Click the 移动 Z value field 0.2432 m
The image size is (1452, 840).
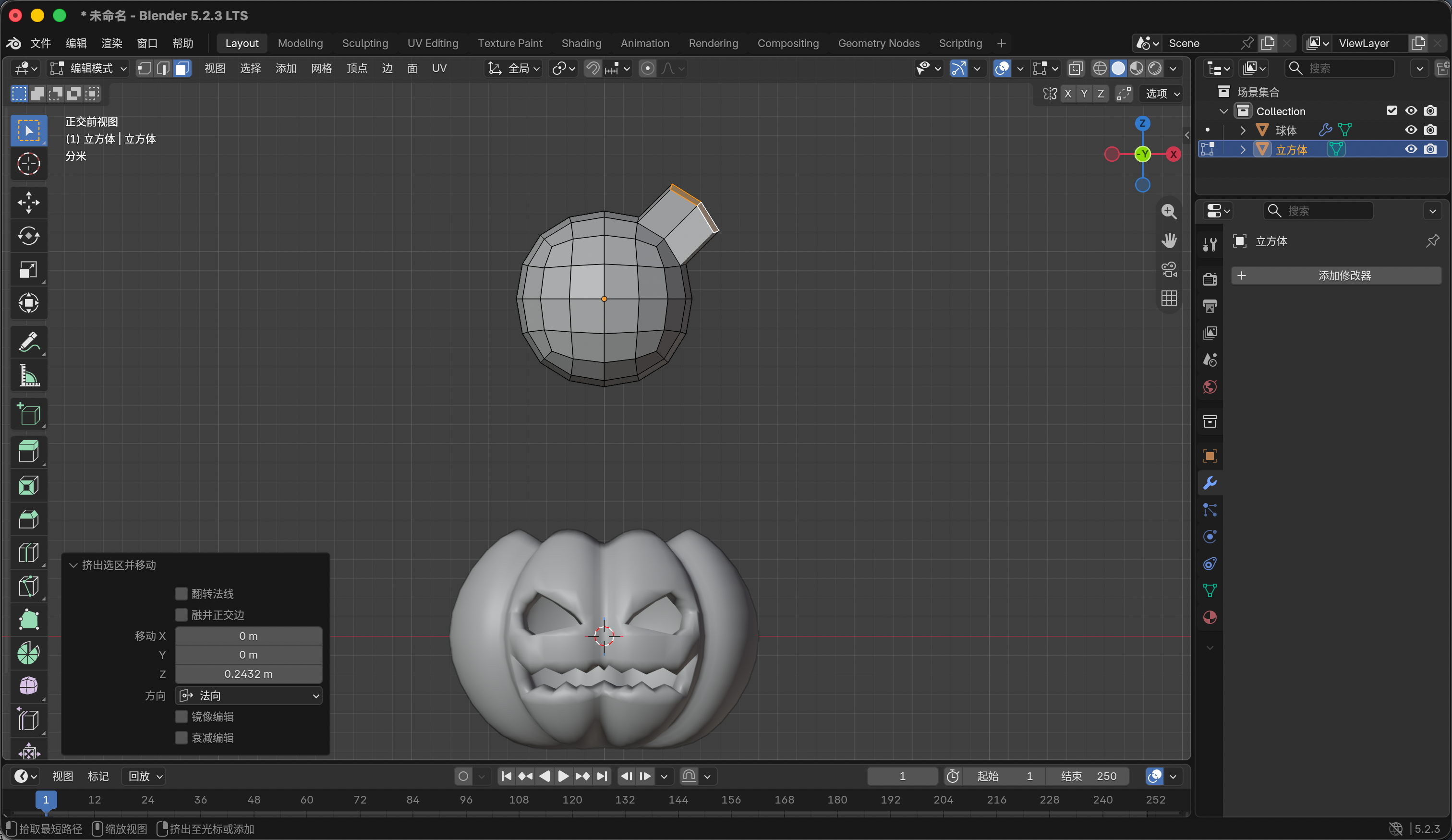(248, 673)
